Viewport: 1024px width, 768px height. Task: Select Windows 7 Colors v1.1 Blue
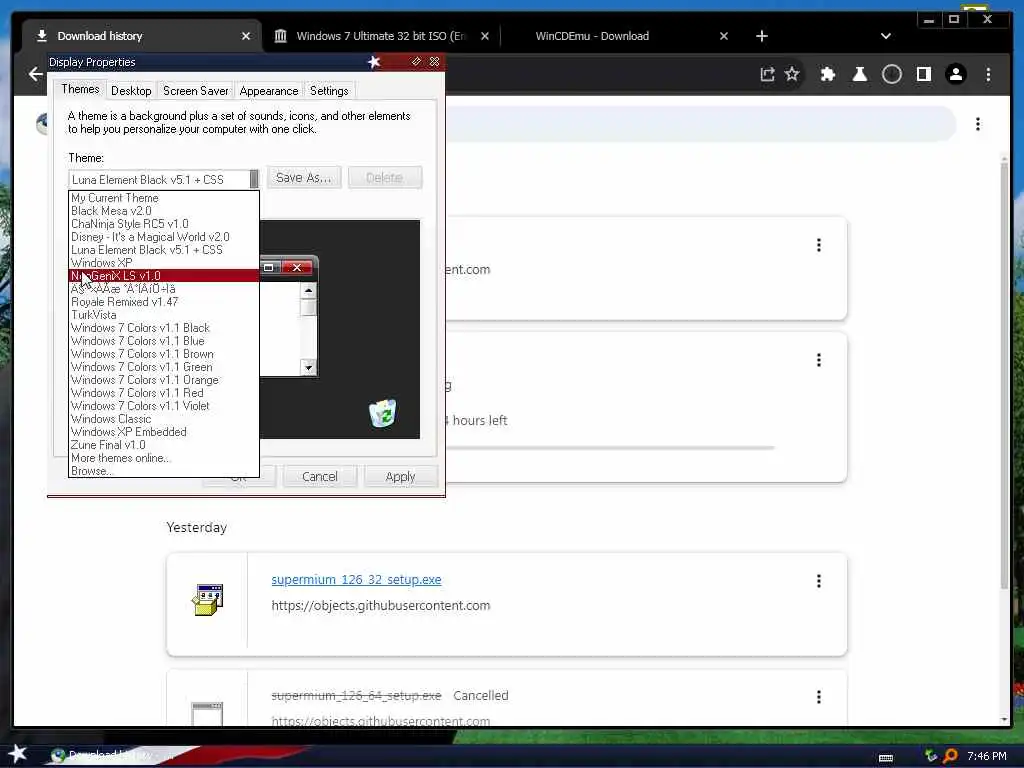click(x=163, y=341)
